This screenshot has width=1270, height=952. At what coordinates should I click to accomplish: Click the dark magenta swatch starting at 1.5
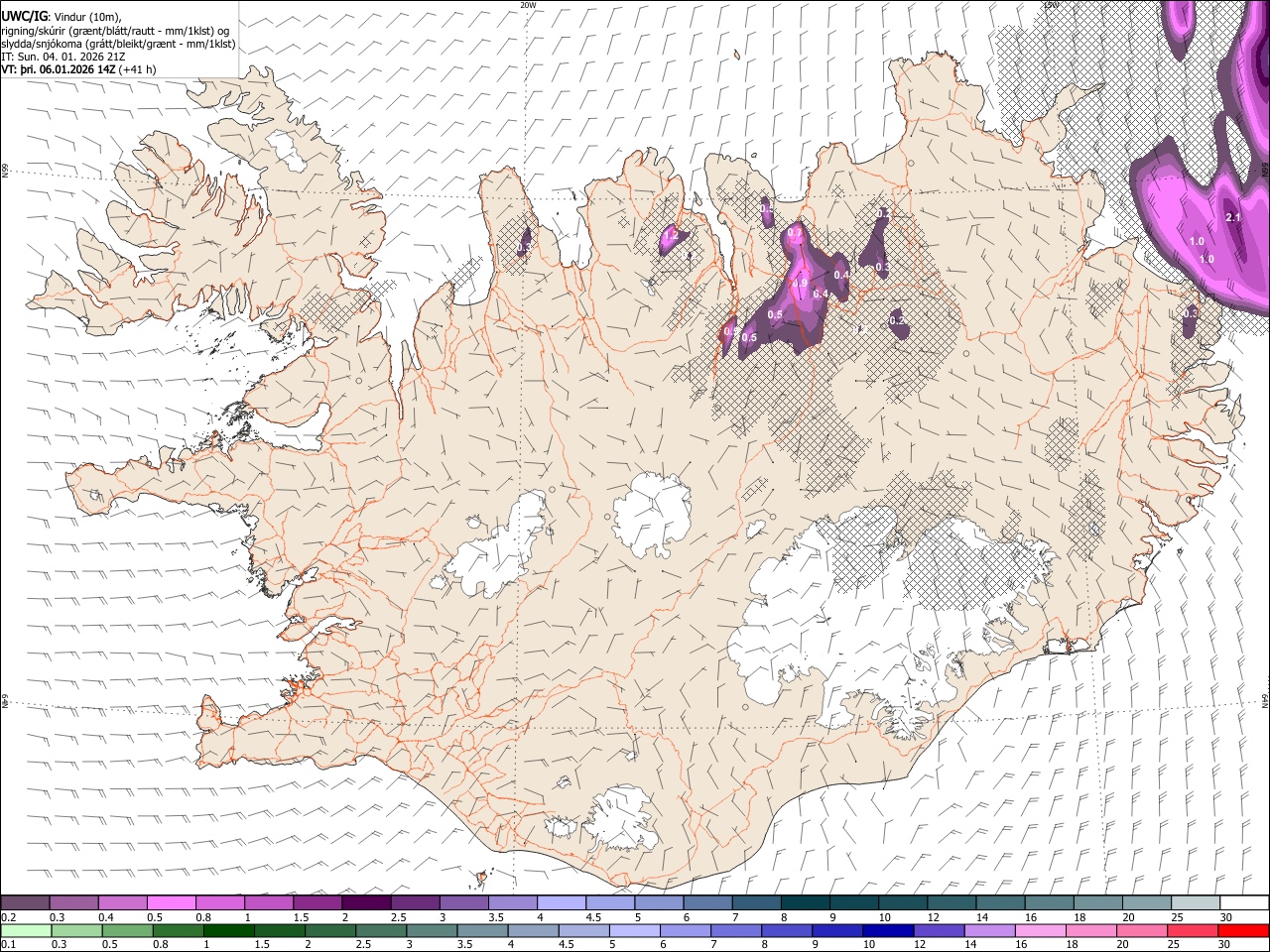pyautogui.click(x=317, y=902)
